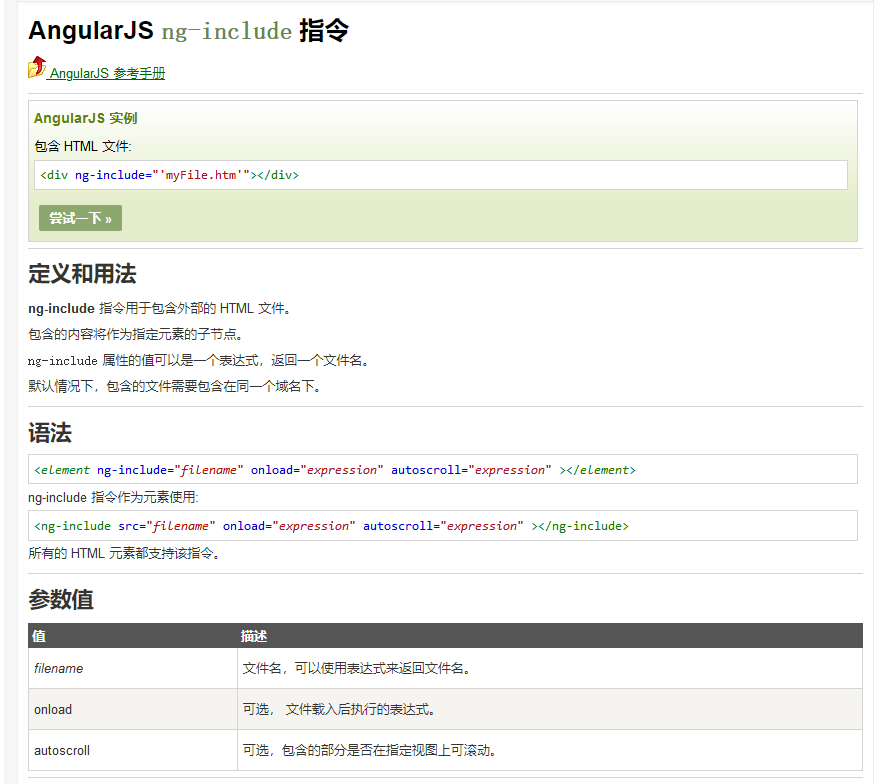Open the AngularJS 参考手册 link
The image size is (874, 784).
click(106, 73)
